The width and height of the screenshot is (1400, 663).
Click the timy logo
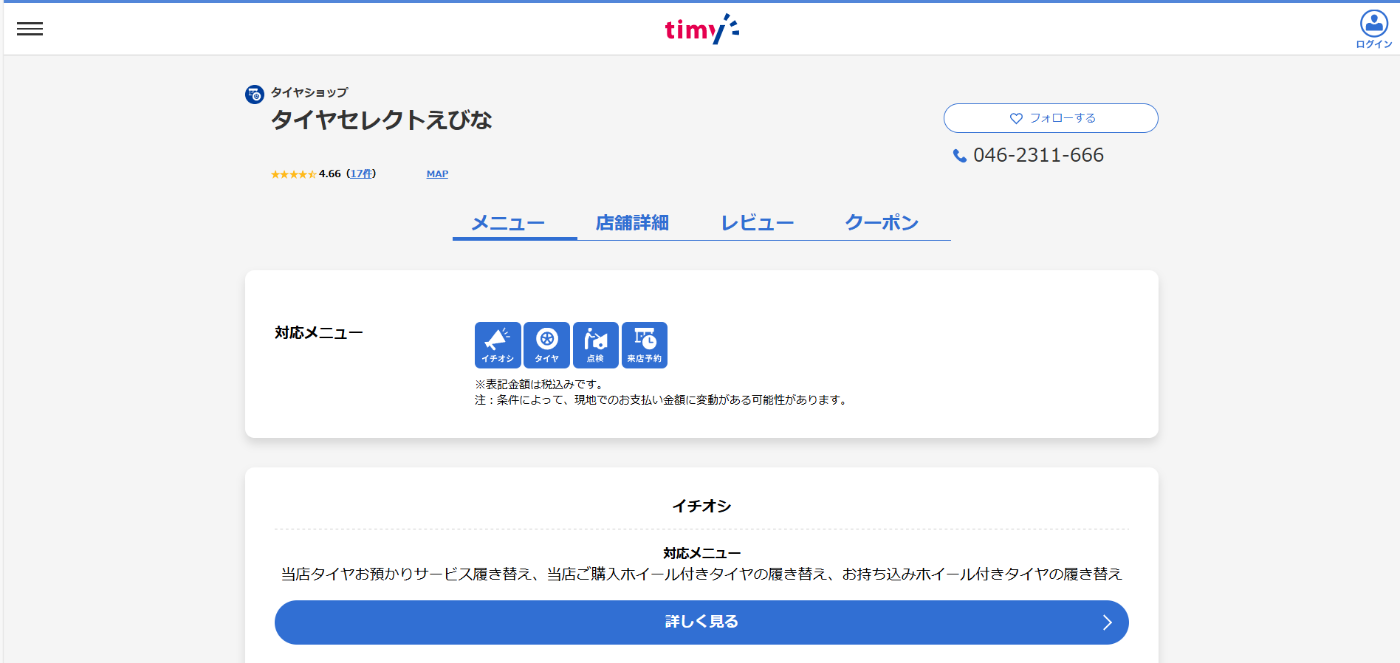tap(701, 30)
